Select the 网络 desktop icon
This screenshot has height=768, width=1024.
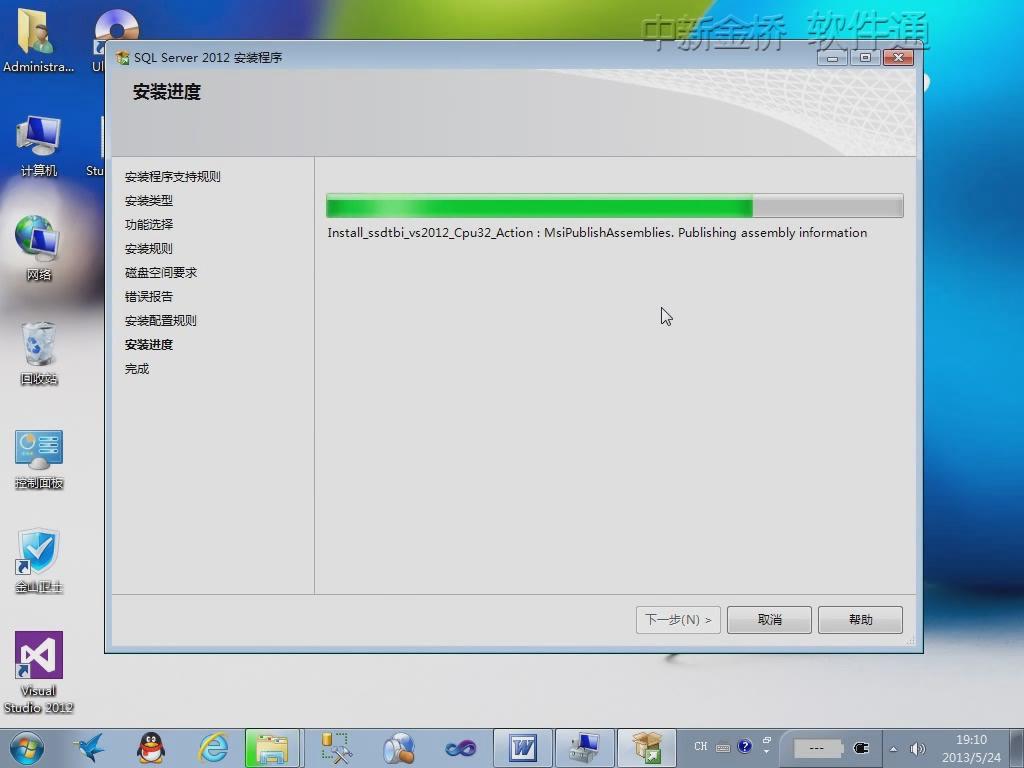tap(38, 248)
